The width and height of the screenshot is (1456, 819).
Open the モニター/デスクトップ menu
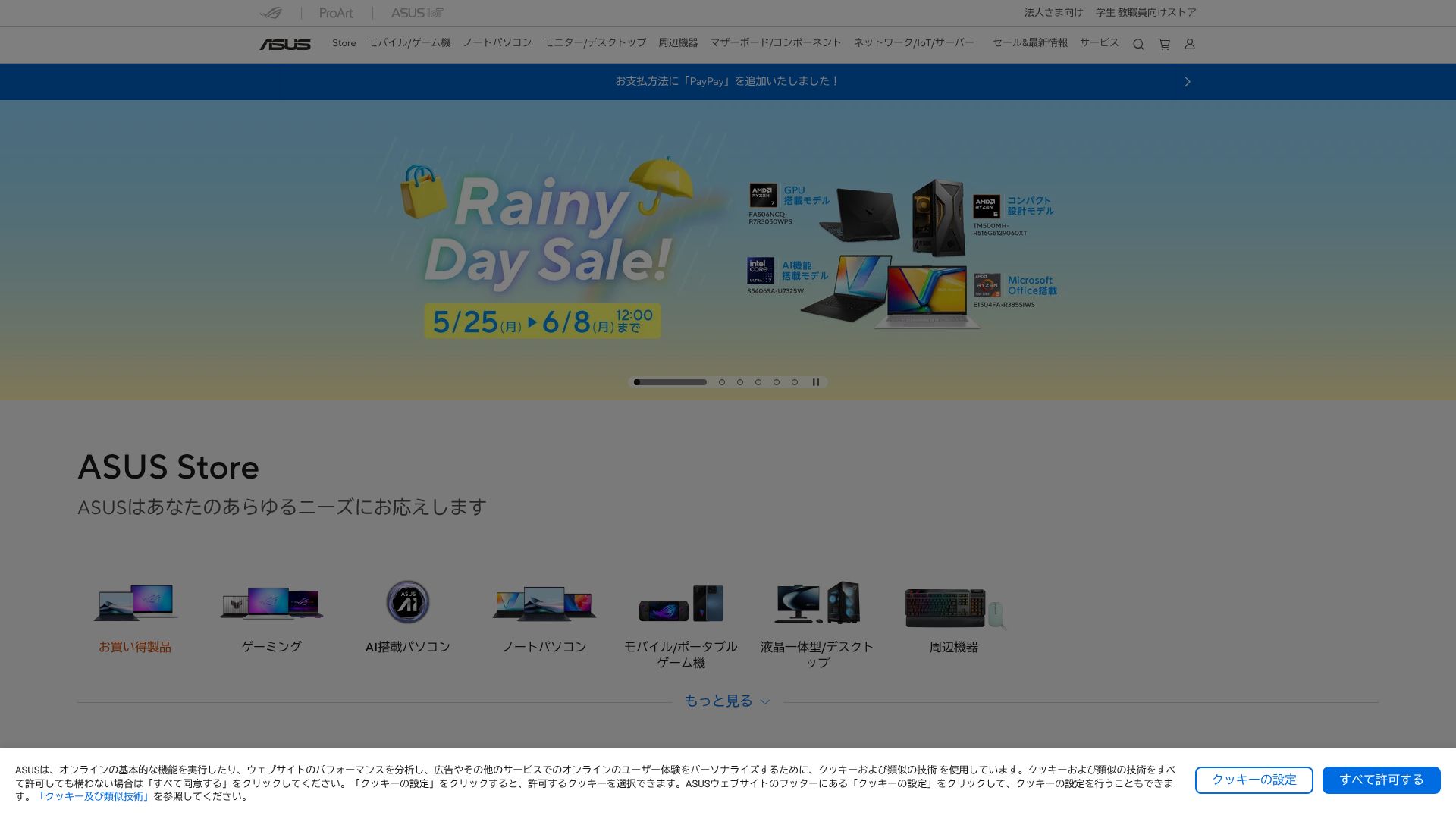595,43
